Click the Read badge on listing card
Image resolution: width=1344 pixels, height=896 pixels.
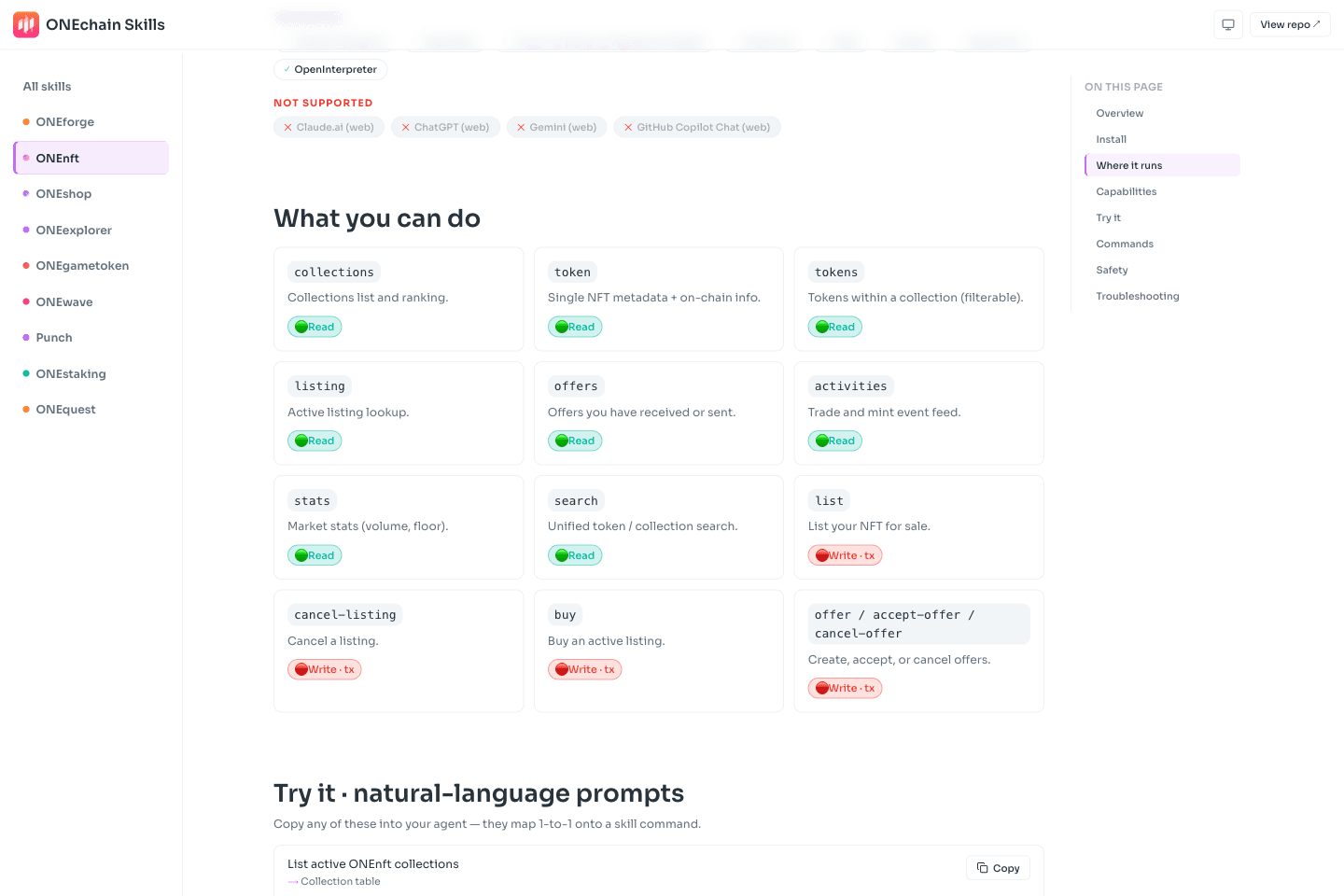click(315, 441)
